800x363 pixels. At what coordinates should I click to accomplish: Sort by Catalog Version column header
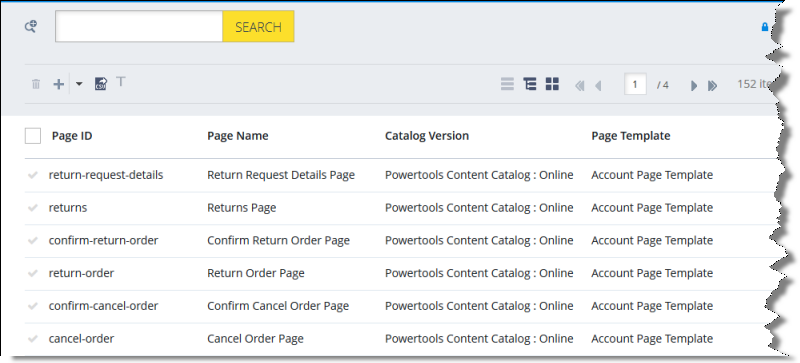pos(427,136)
